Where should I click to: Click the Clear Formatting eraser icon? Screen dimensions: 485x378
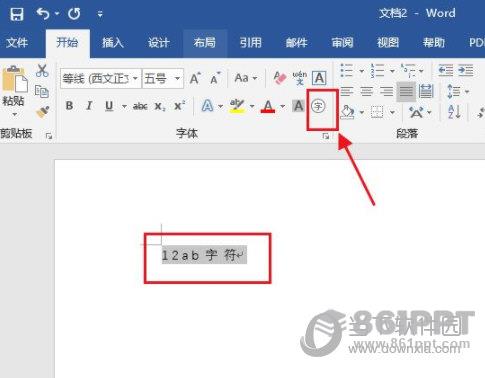(x=280, y=78)
